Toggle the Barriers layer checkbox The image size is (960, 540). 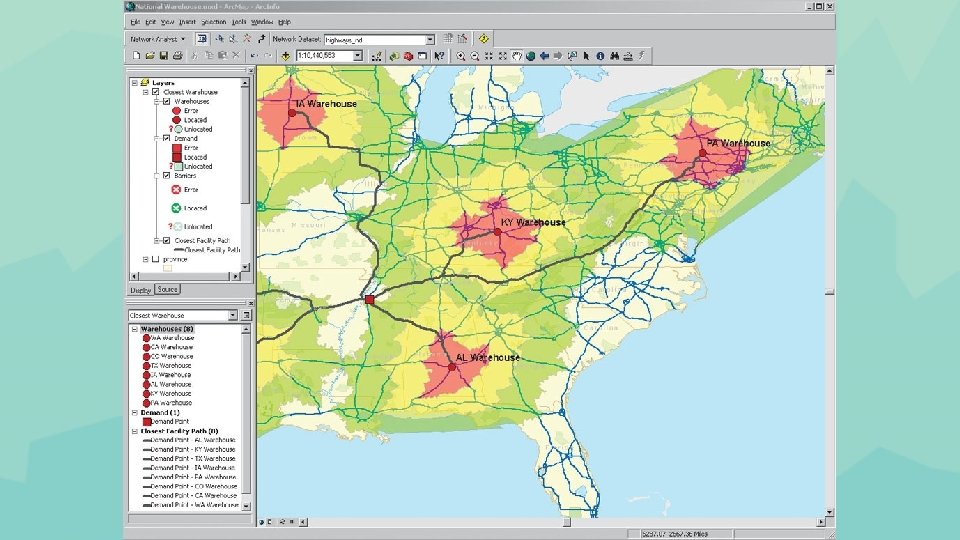[x=167, y=175]
